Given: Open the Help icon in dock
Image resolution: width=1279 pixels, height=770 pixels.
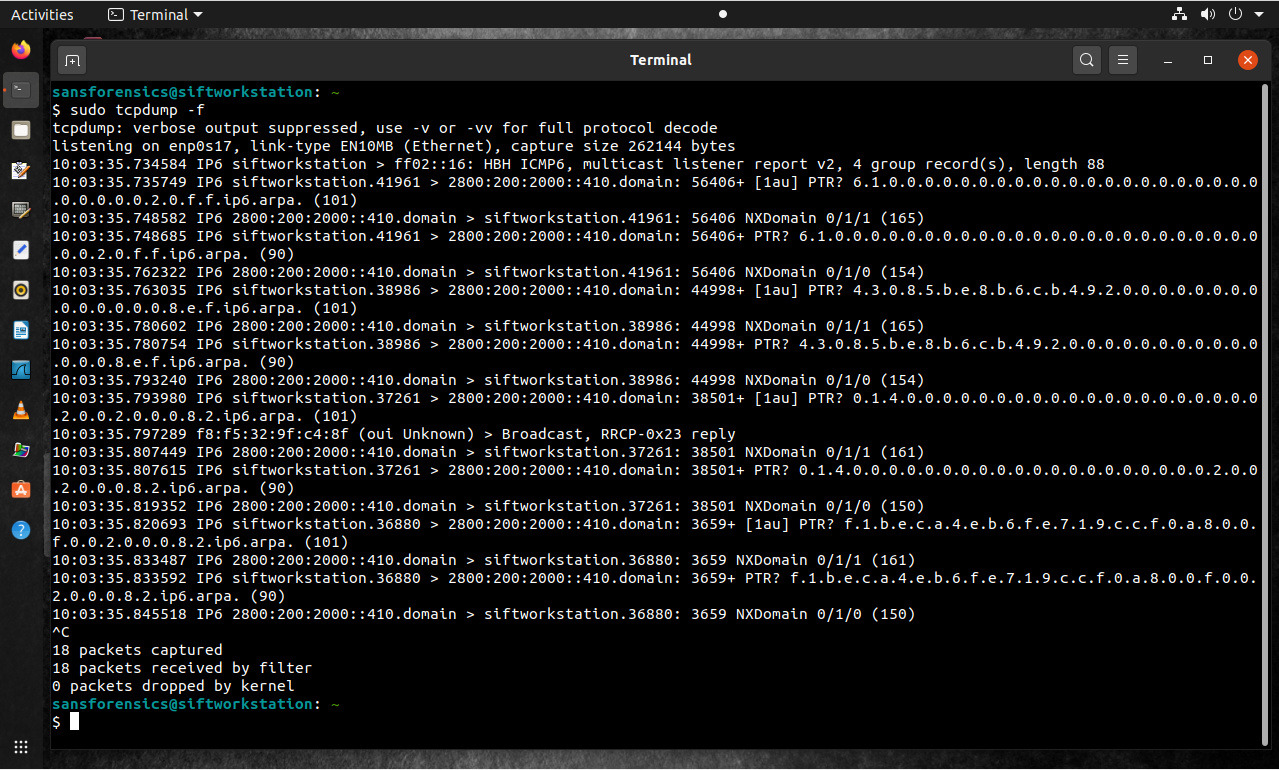Looking at the screenshot, I should [21, 529].
